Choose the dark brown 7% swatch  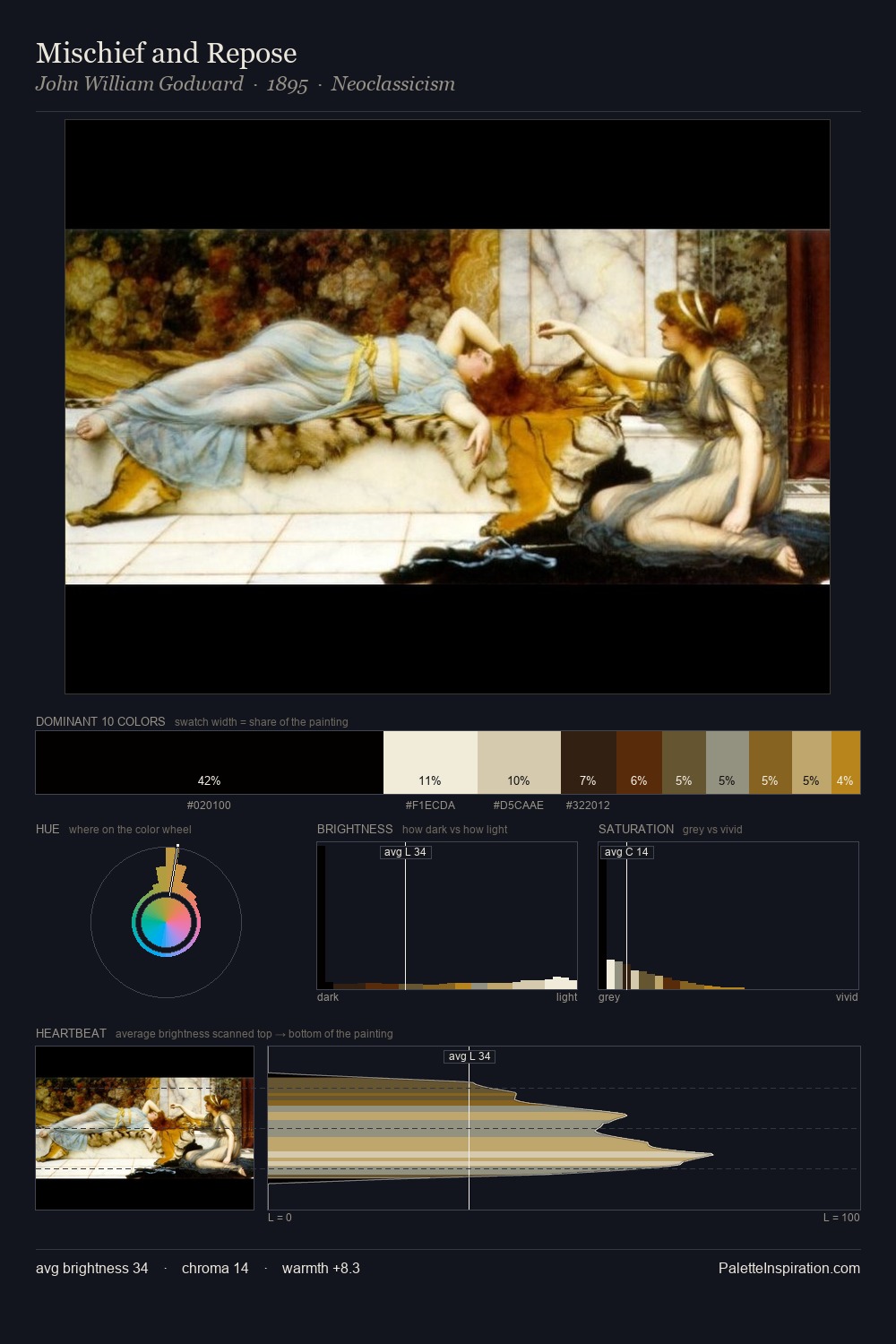point(588,762)
